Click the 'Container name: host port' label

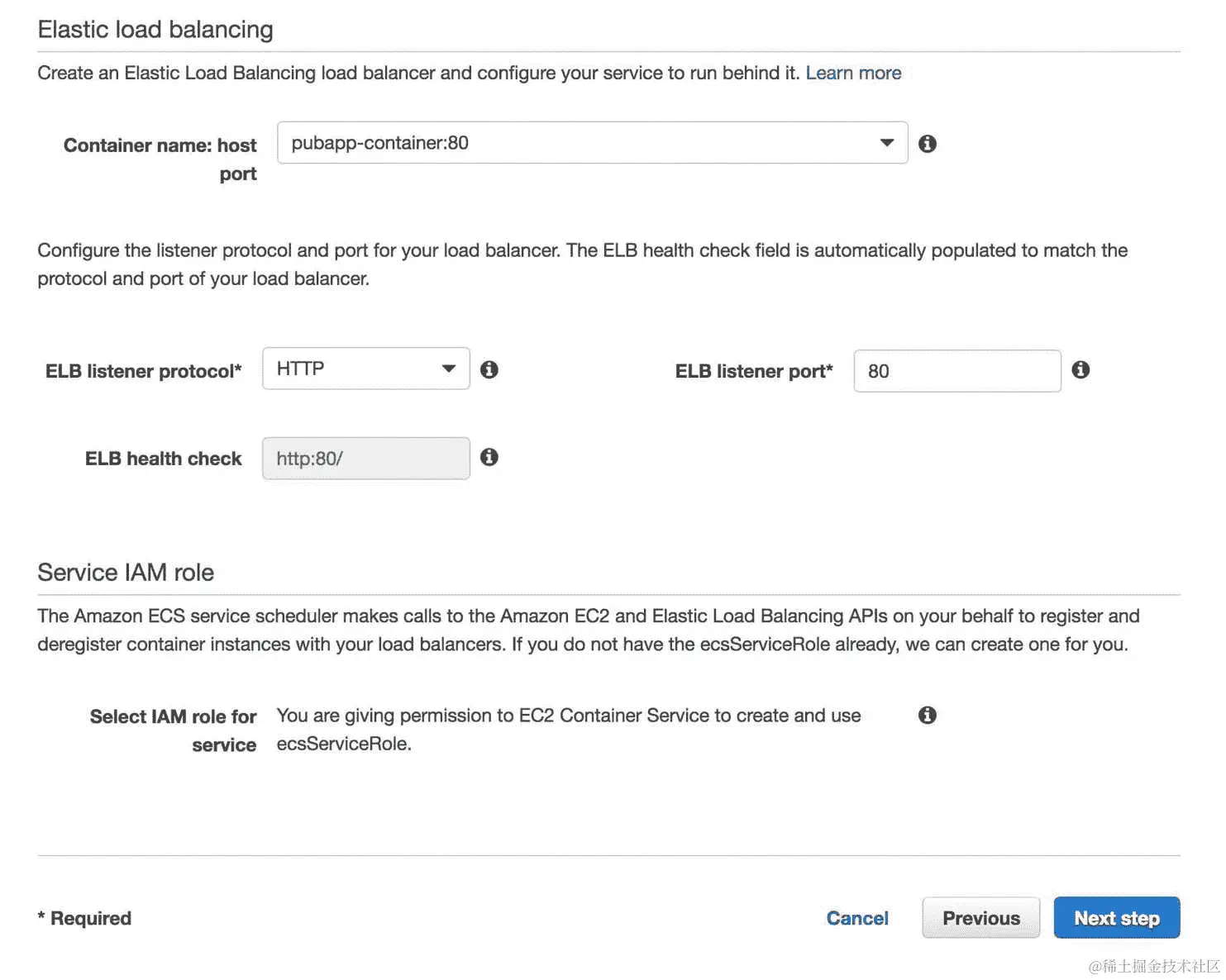[x=160, y=159]
